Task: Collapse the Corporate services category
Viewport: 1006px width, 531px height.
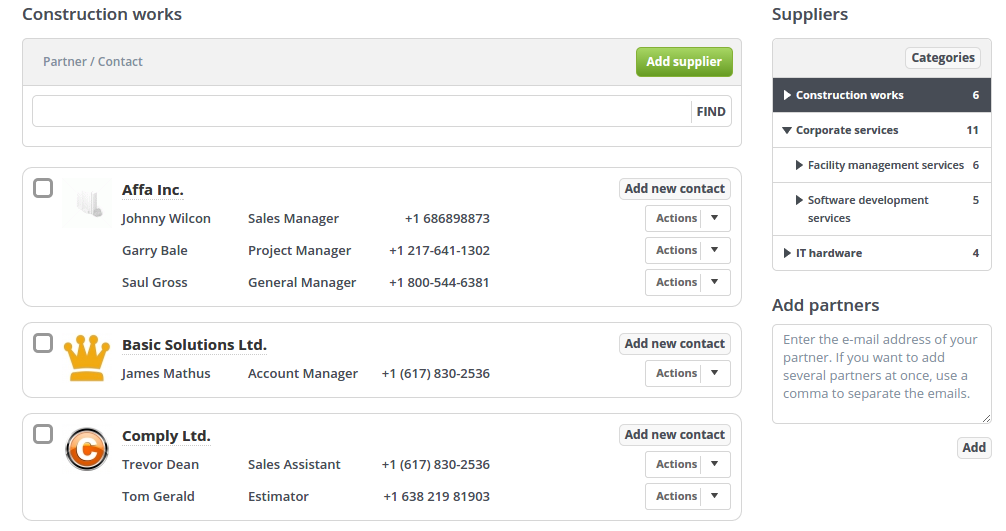Action: click(x=788, y=130)
